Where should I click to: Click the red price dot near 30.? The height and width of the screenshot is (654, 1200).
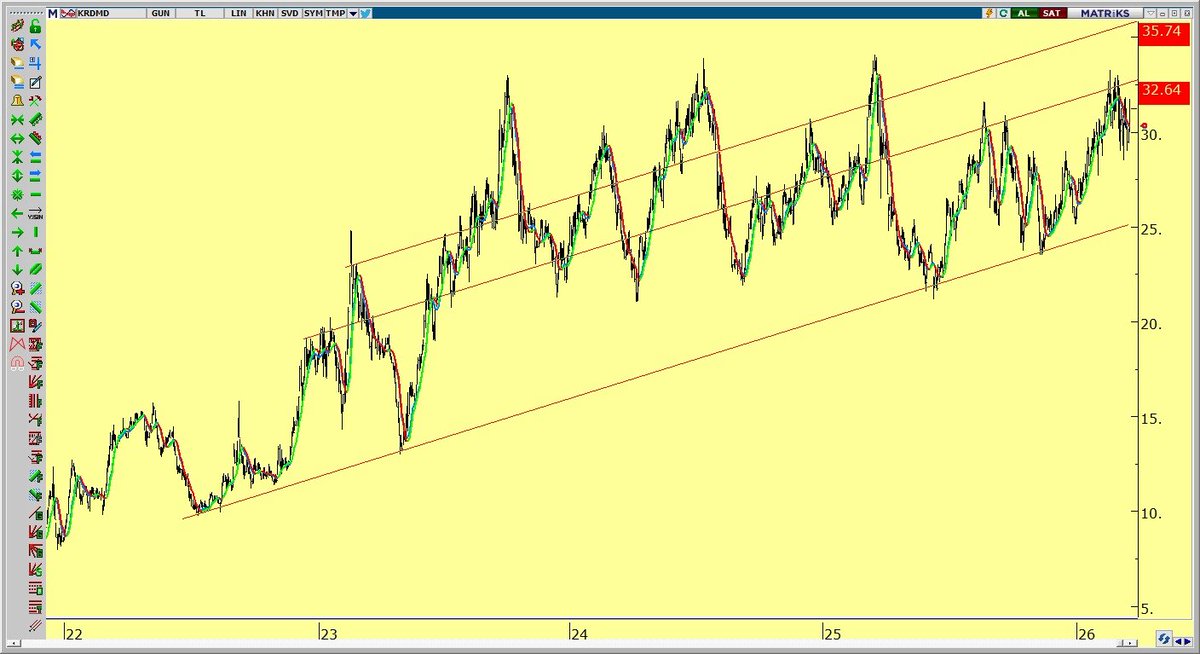click(1144, 125)
